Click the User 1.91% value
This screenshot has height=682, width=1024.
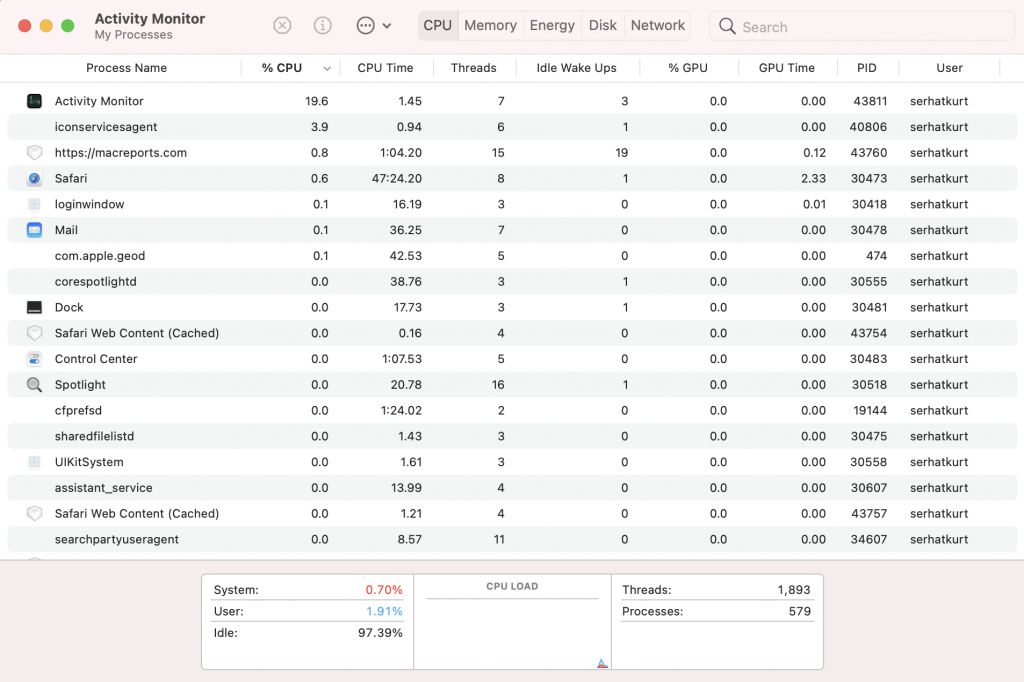point(384,611)
